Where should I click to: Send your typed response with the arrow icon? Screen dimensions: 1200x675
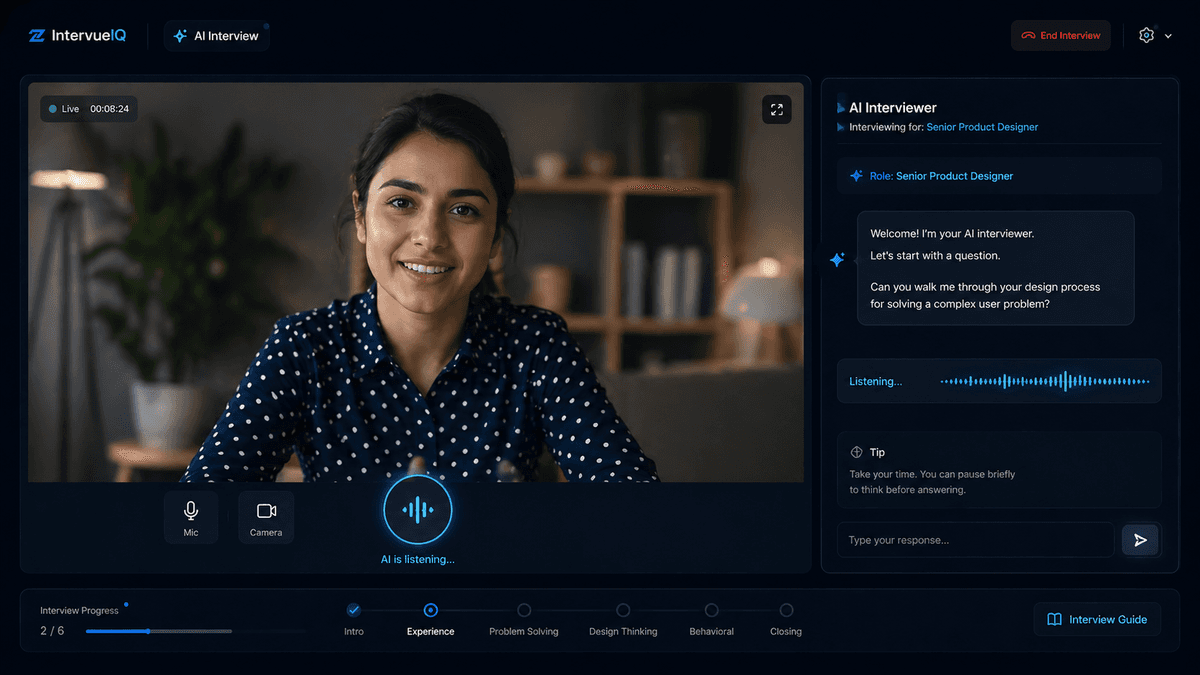pyautogui.click(x=1140, y=539)
